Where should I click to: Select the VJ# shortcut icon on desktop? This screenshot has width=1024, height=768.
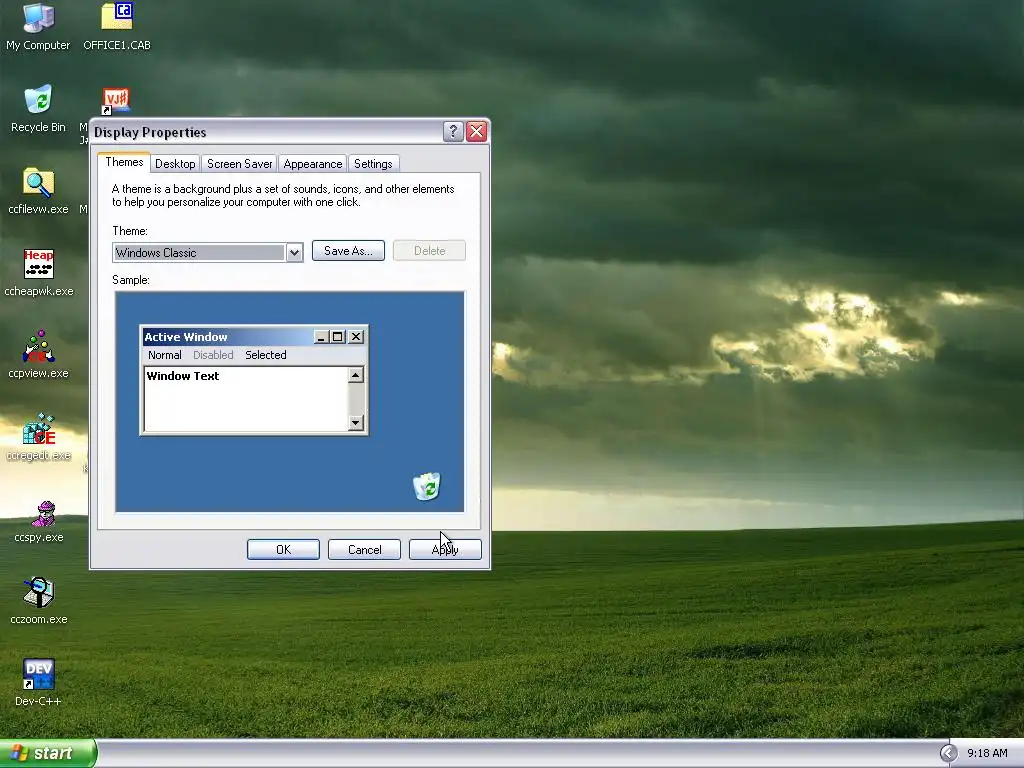pos(116,101)
